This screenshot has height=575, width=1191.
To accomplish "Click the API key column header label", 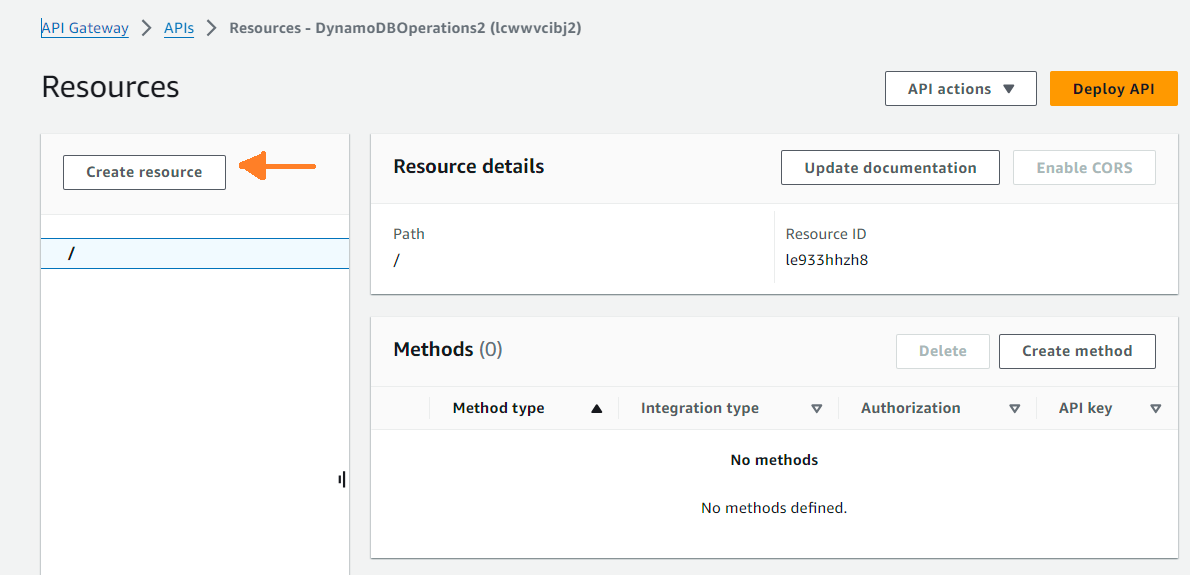I will 1085,408.
